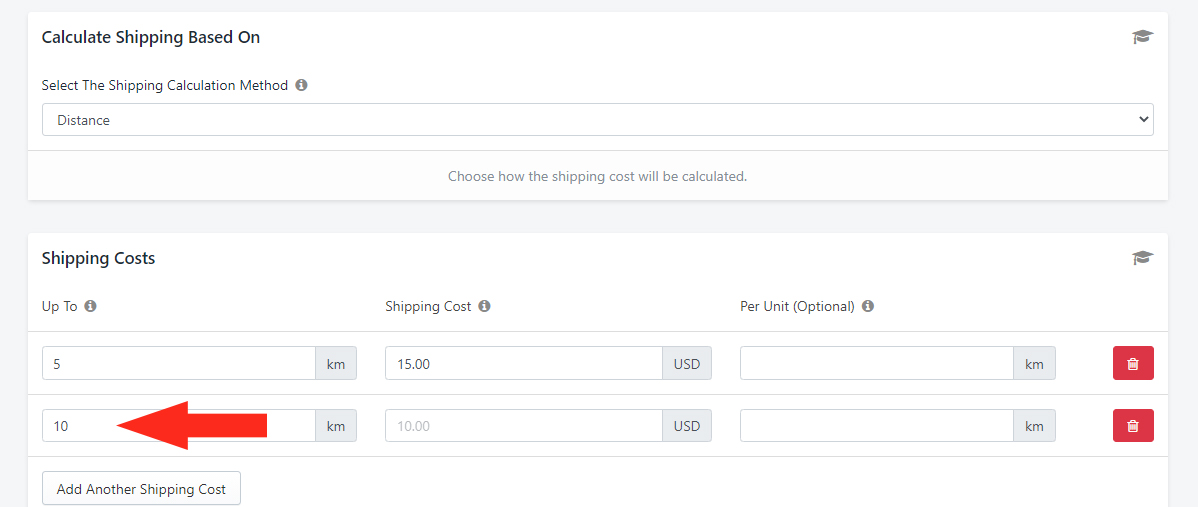Click the Select The Shipping Calculation Method label
The image size is (1198, 507).
pyautogui.click(x=164, y=85)
